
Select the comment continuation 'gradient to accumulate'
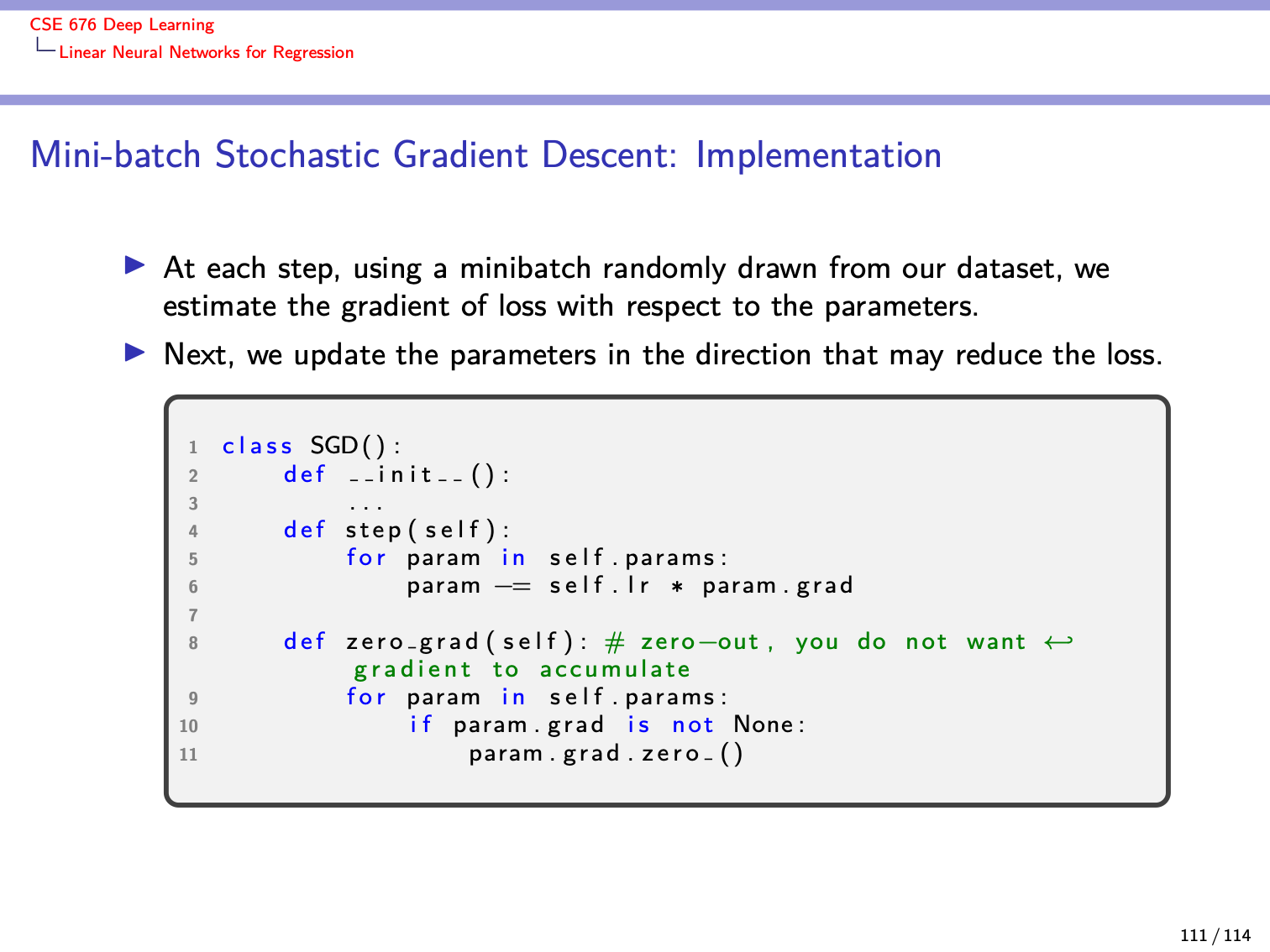[522, 670]
